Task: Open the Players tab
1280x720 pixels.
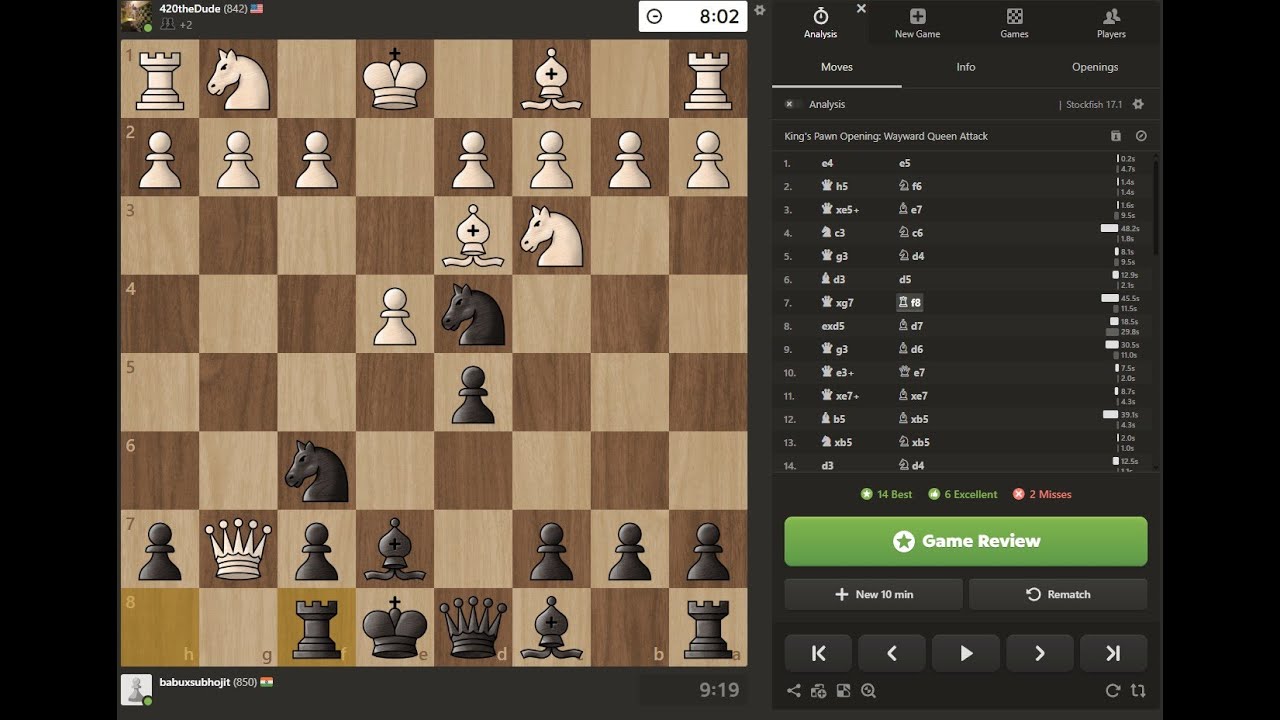Action: (x=1111, y=23)
